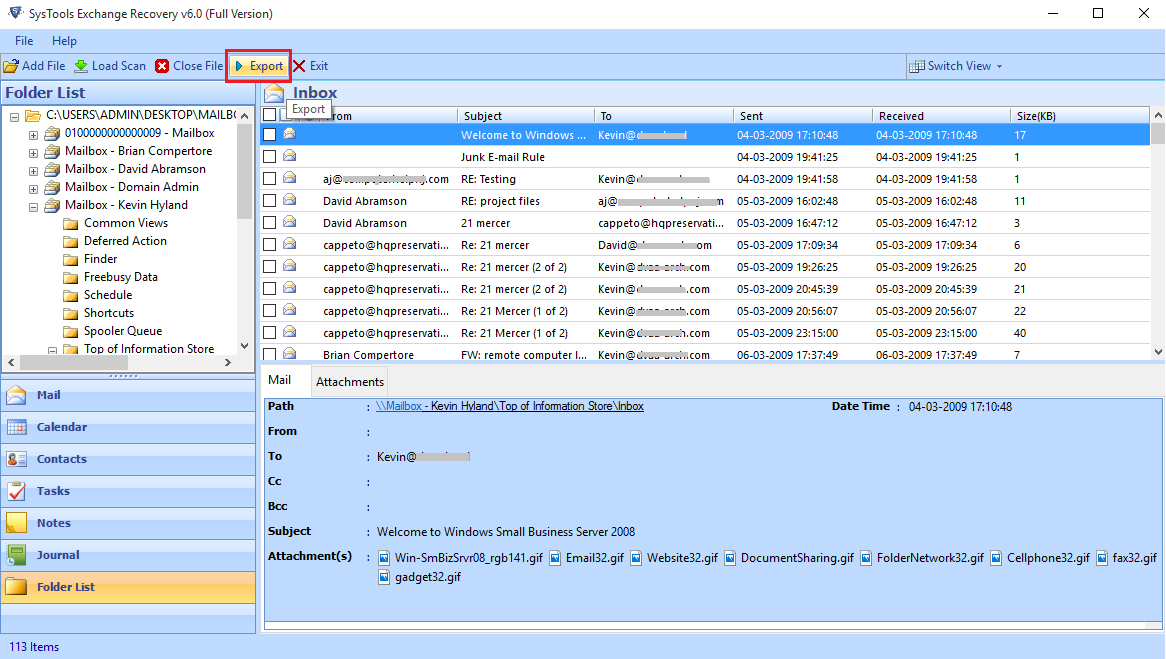
Task: Click the folder tree vertical scrollbar thumb
Action: [x=245, y=171]
